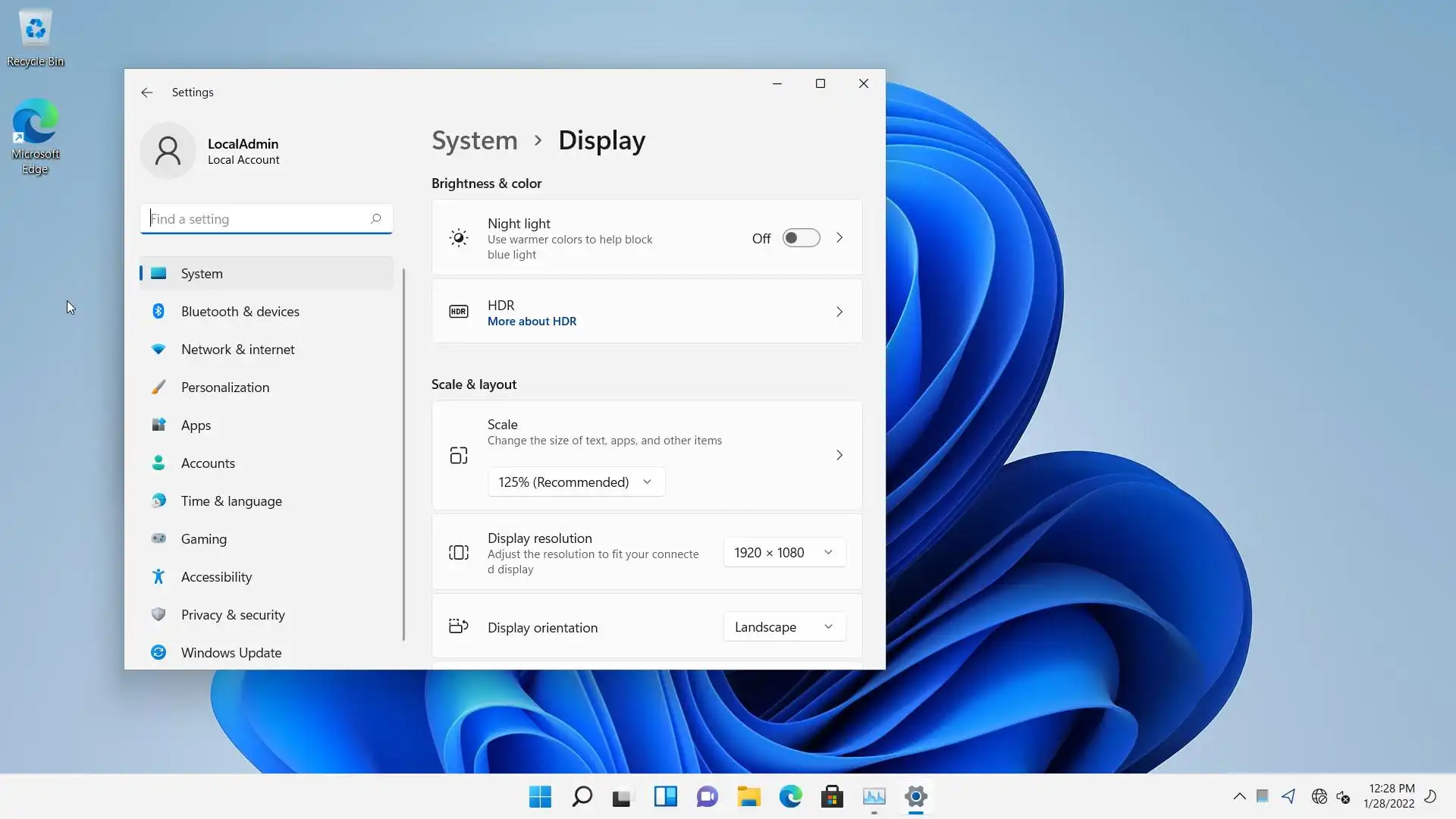Select Bluetooth & devices in sidebar
This screenshot has height=819, width=1456.
[x=240, y=312]
